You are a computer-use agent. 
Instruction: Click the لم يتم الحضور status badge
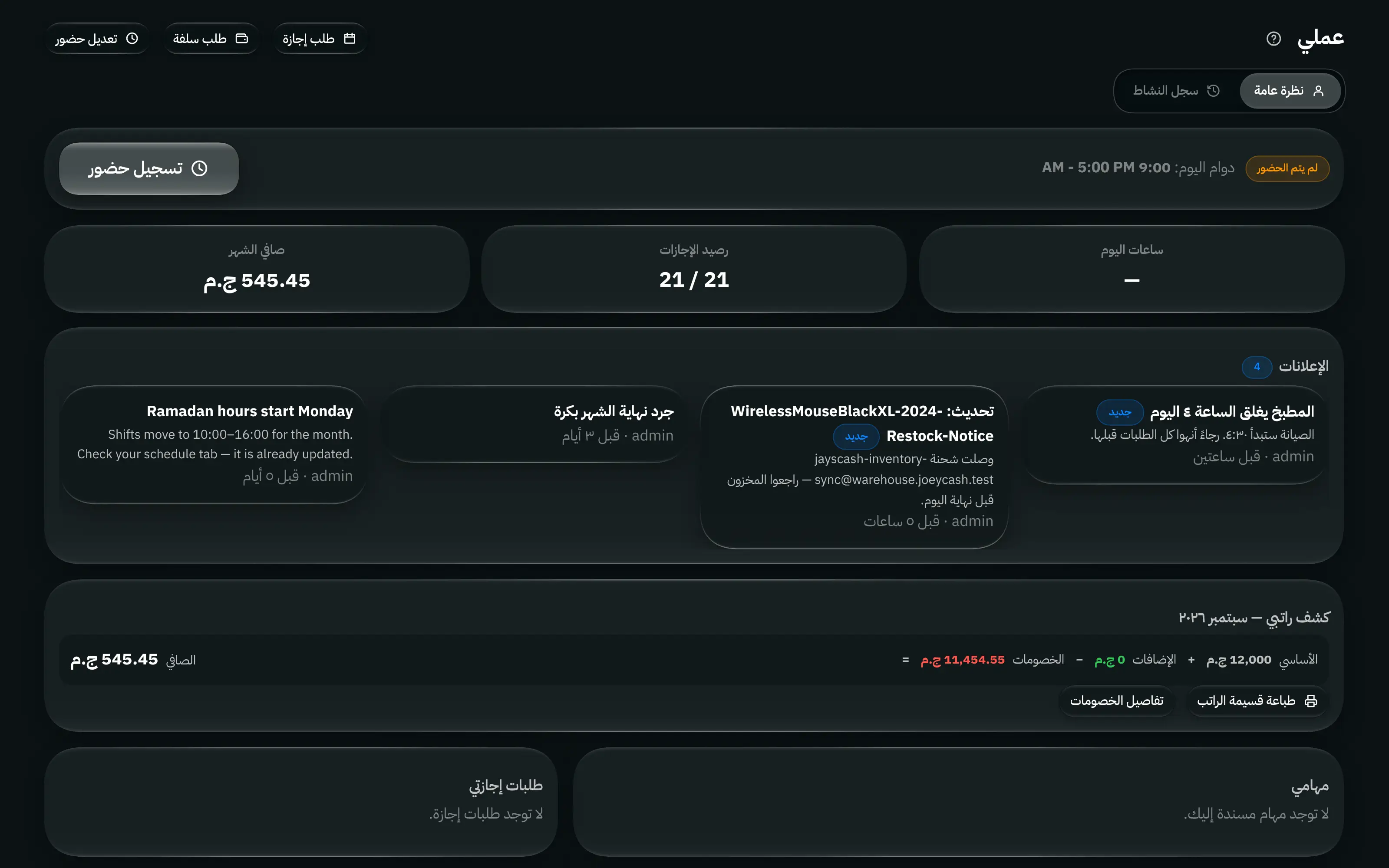[x=1287, y=168]
